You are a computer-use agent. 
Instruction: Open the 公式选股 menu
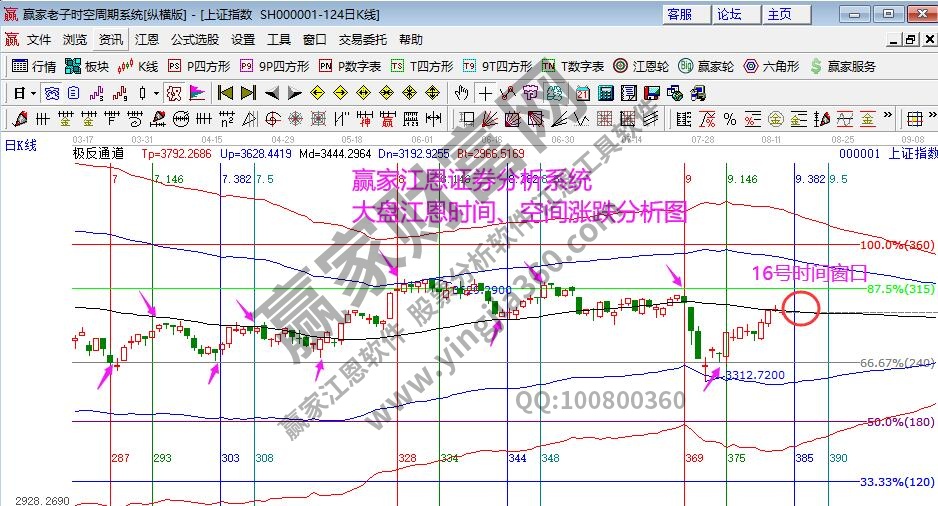tap(194, 40)
